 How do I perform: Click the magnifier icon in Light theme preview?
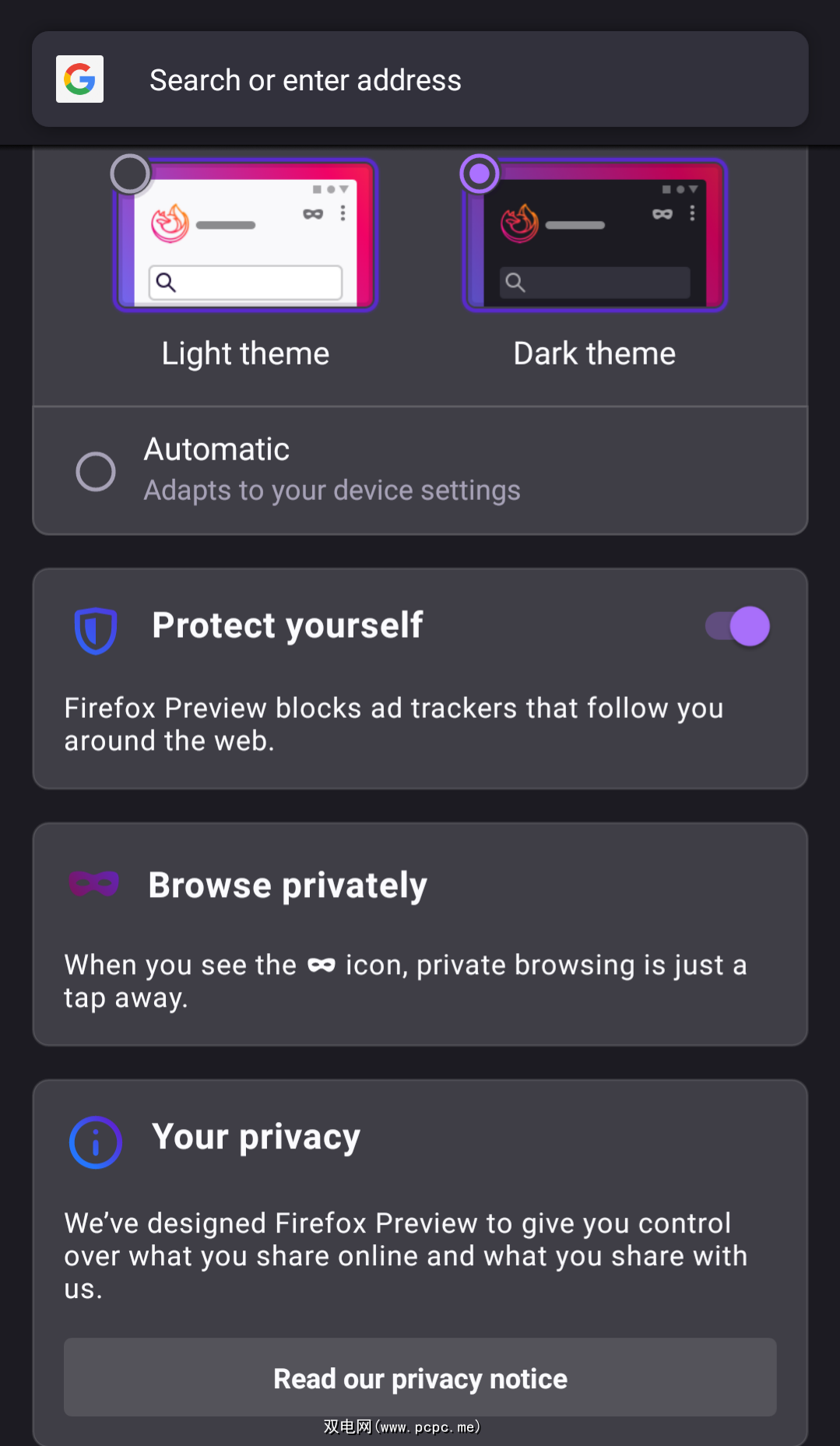[x=166, y=282]
